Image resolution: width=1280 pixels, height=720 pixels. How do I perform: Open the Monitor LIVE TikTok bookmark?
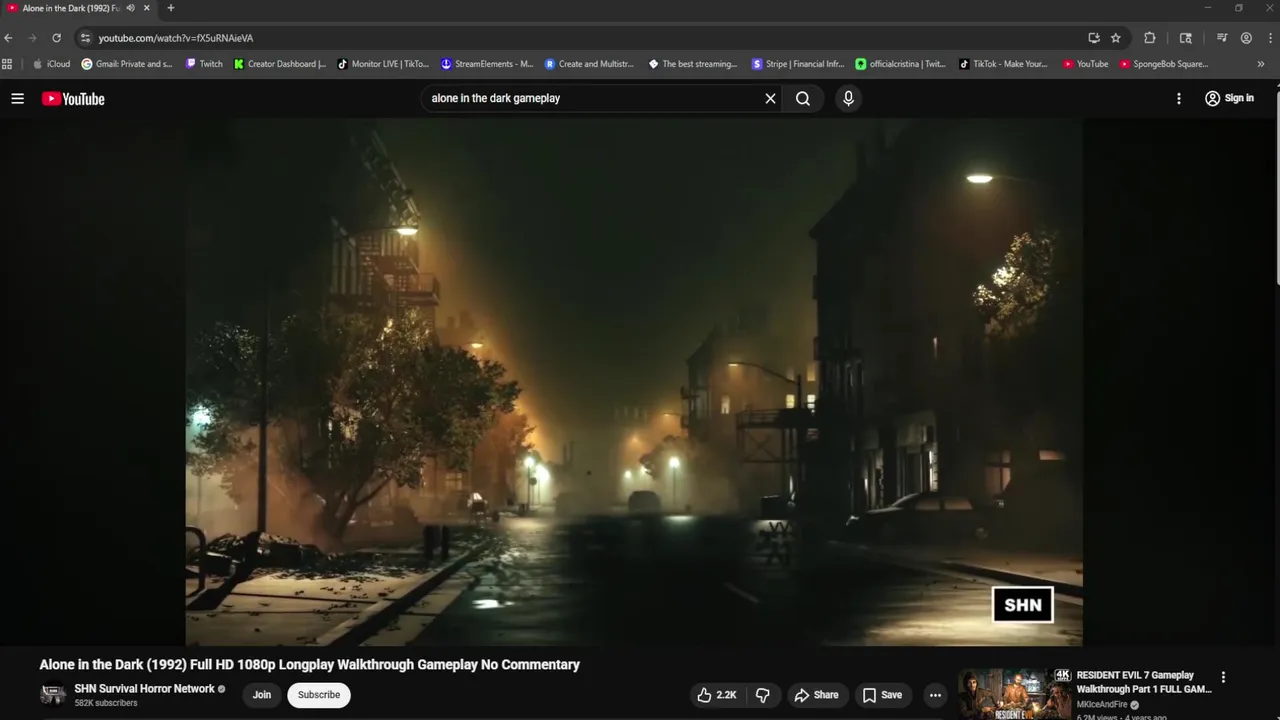pos(383,64)
